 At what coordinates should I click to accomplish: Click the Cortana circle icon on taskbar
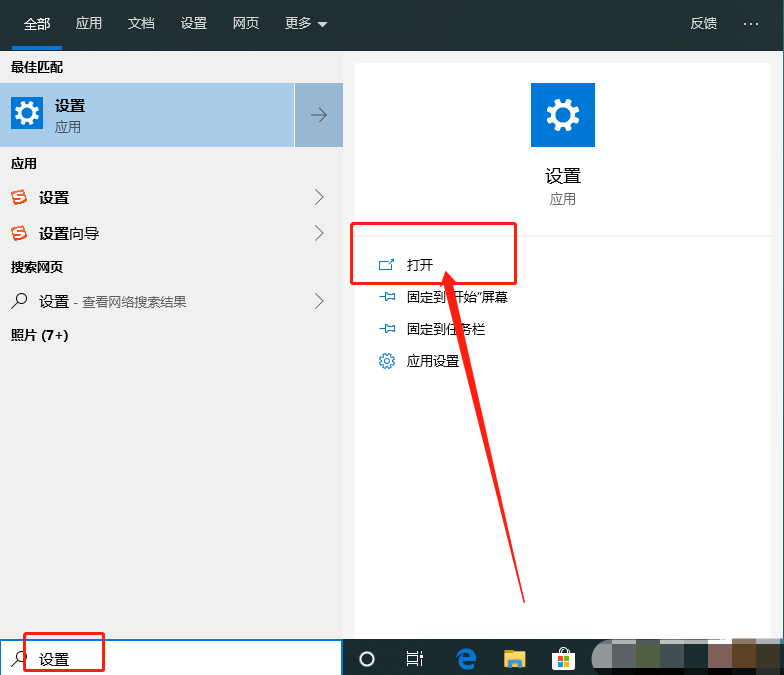point(367,658)
